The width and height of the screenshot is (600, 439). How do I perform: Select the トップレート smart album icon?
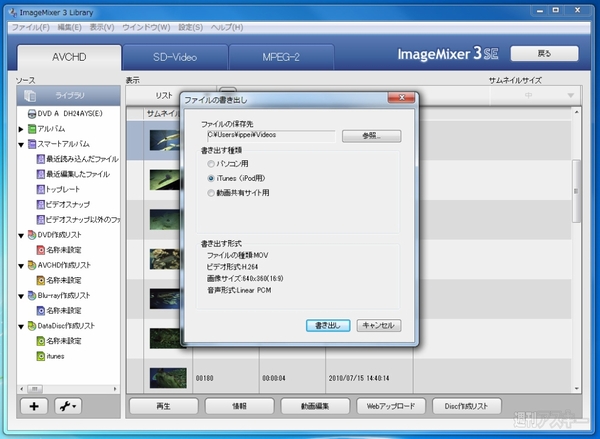[x=37, y=188]
